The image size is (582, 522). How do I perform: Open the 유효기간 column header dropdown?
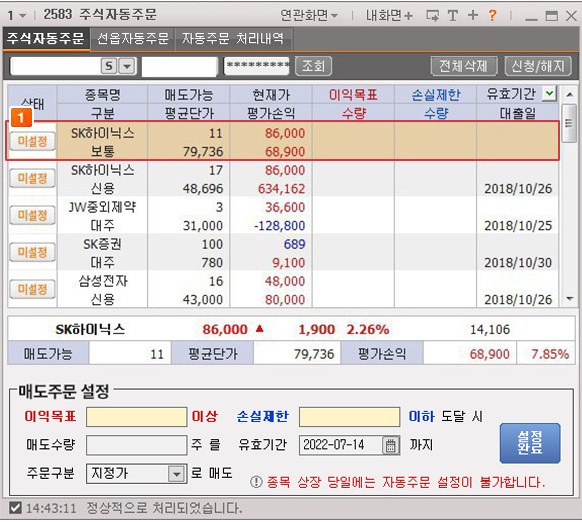click(549, 94)
